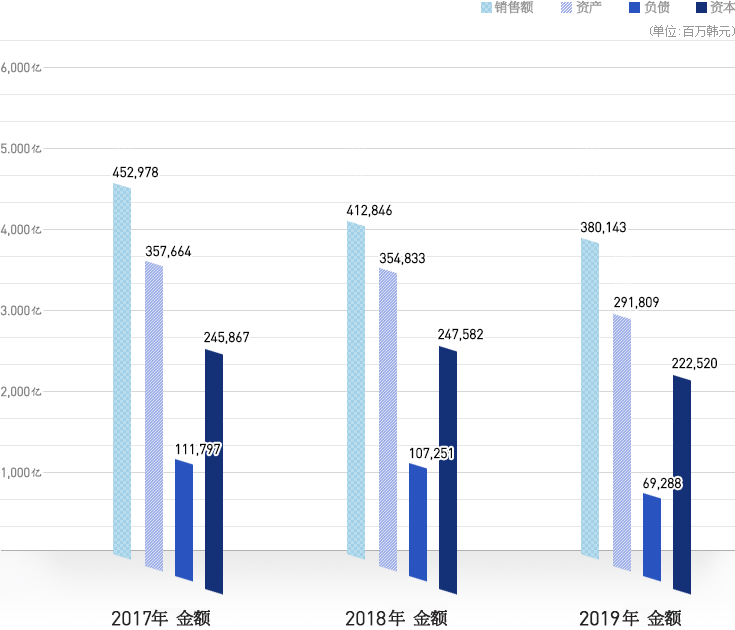Click the 380,143 sales value
735x630 pixels.
(x=603, y=228)
